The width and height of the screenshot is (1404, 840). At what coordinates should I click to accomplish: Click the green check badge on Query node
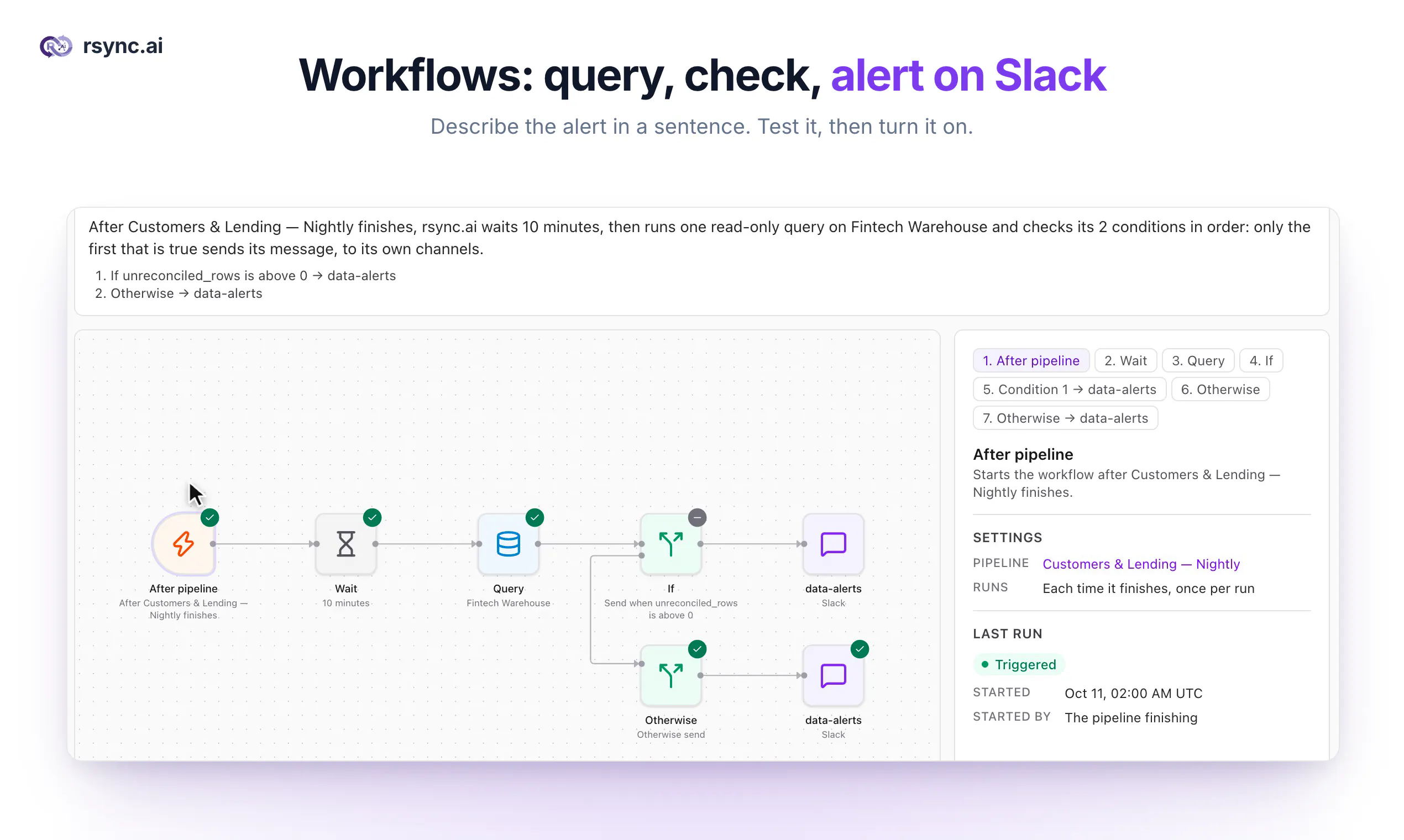click(x=535, y=517)
